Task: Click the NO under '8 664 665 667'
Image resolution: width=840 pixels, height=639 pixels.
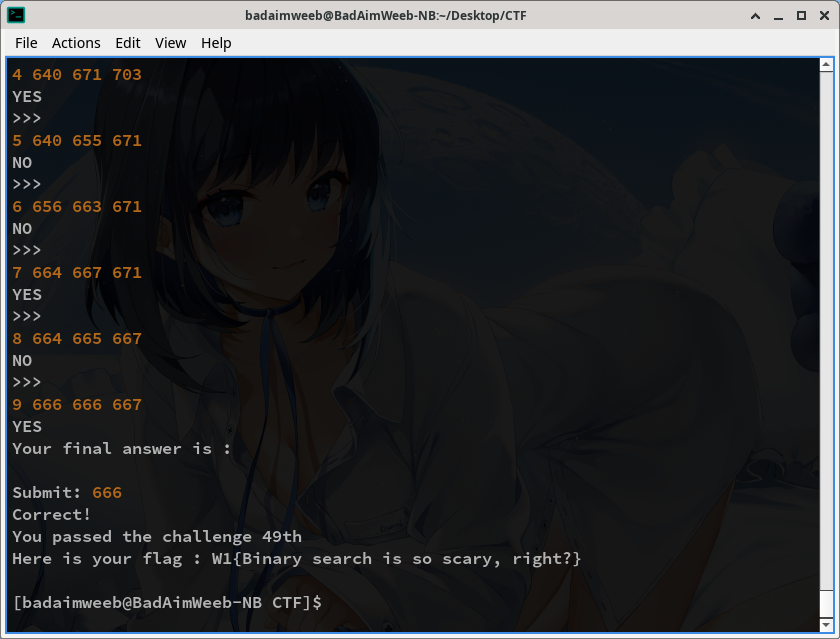Action: click(22, 360)
